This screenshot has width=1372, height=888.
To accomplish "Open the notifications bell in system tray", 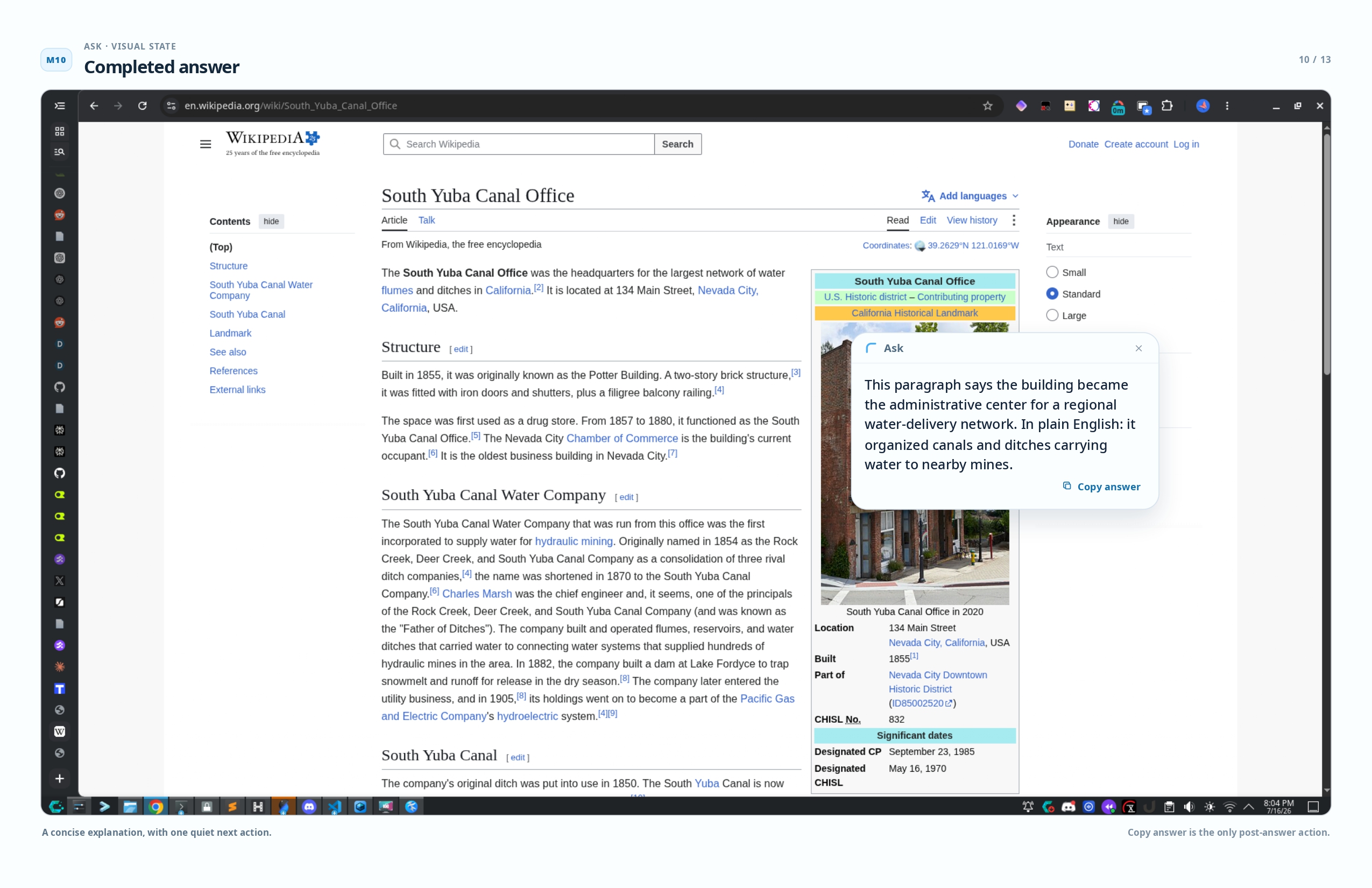I will tap(1028, 807).
